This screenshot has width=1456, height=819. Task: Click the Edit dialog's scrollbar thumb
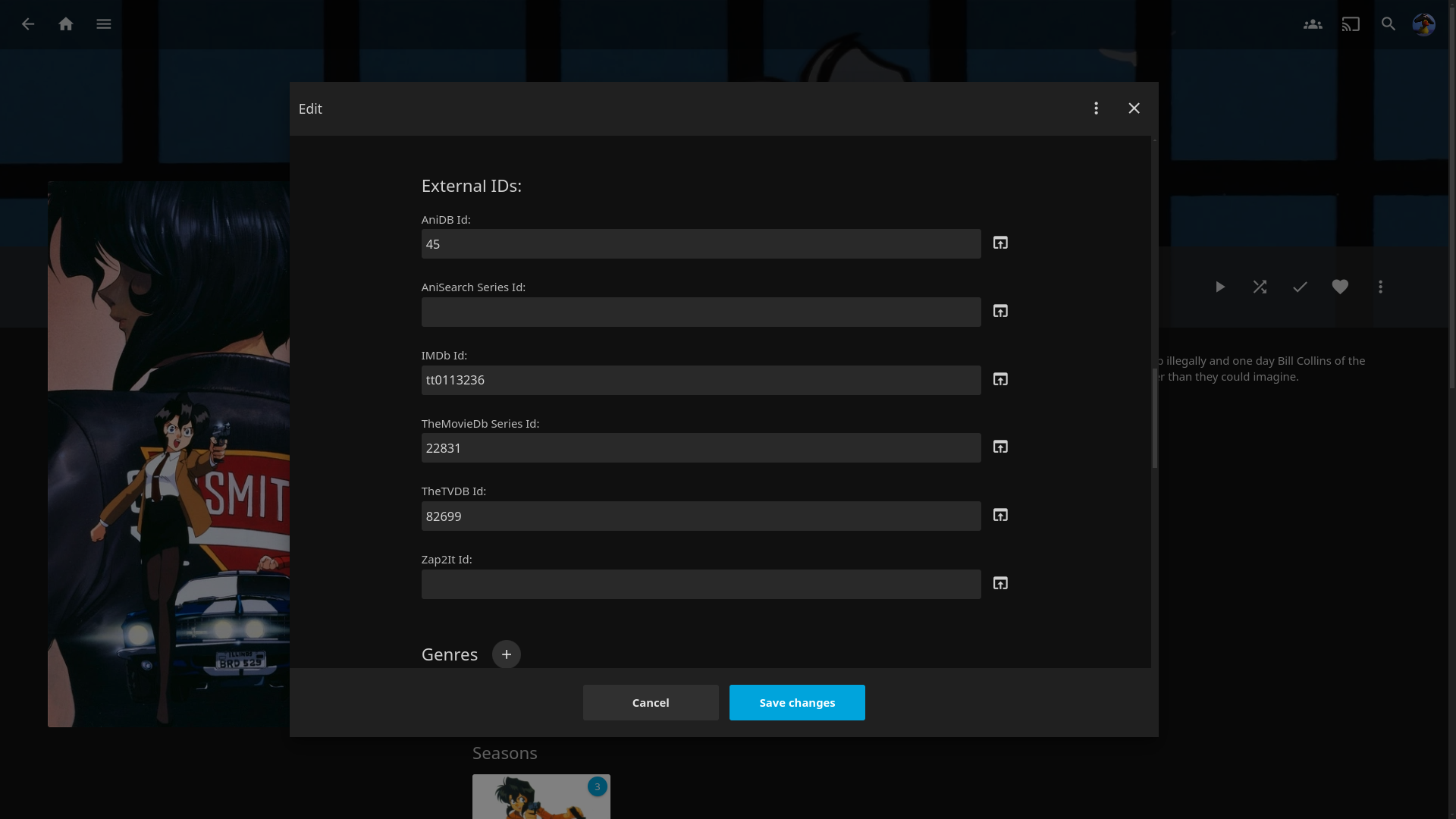[1154, 417]
